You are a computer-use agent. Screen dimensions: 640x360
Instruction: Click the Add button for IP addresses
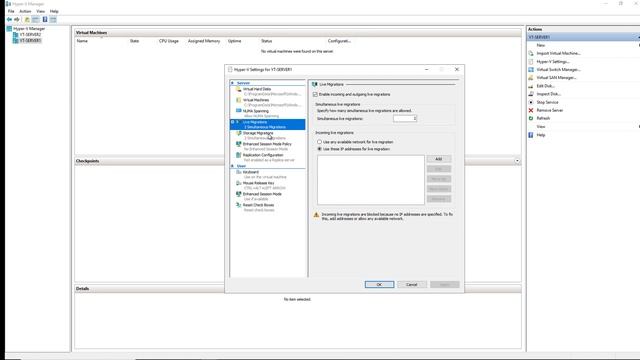(439, 159)
